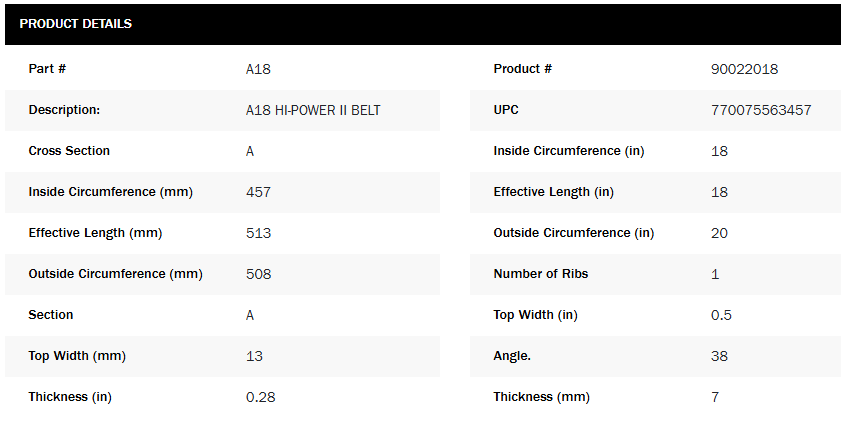Select the Outside Circumference (mm) value 508

pyautogui.click(x=258, y=274)
